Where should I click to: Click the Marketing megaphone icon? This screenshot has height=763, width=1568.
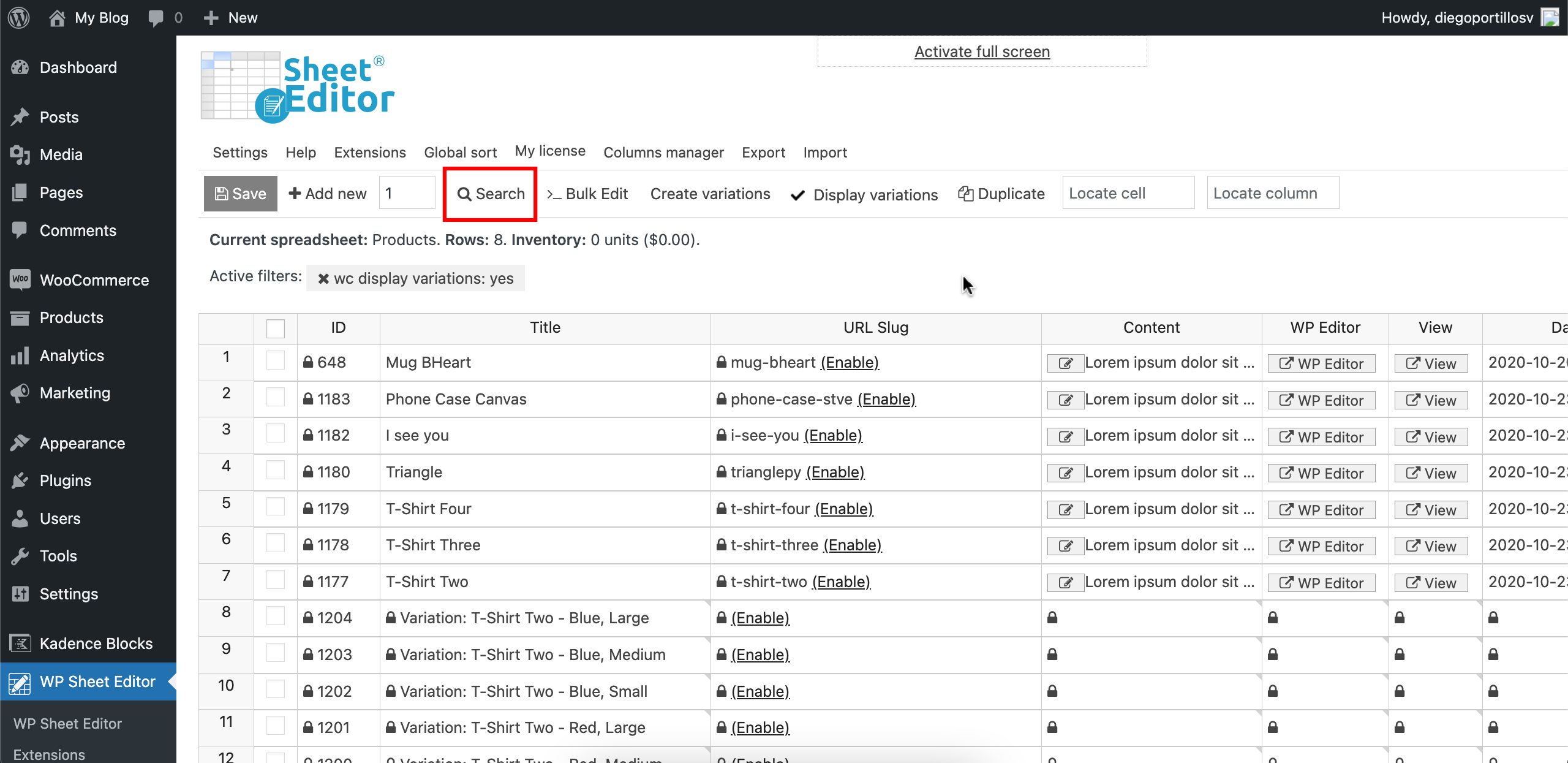20,393
